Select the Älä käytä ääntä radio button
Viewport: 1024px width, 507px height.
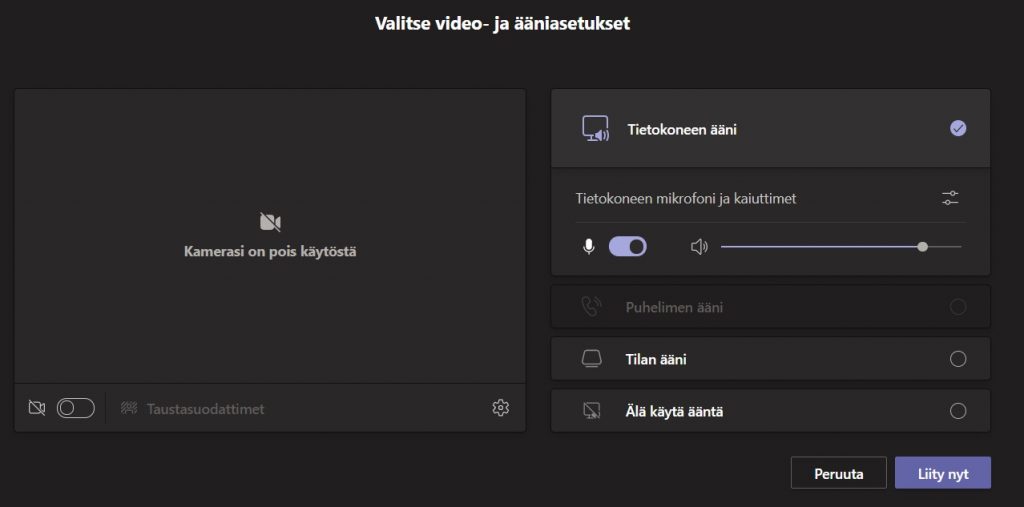click(x=958, y=411)
